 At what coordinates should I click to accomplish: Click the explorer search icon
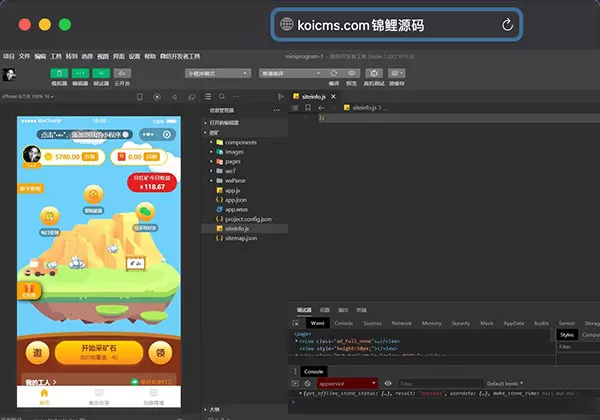(x=222, y=96)
